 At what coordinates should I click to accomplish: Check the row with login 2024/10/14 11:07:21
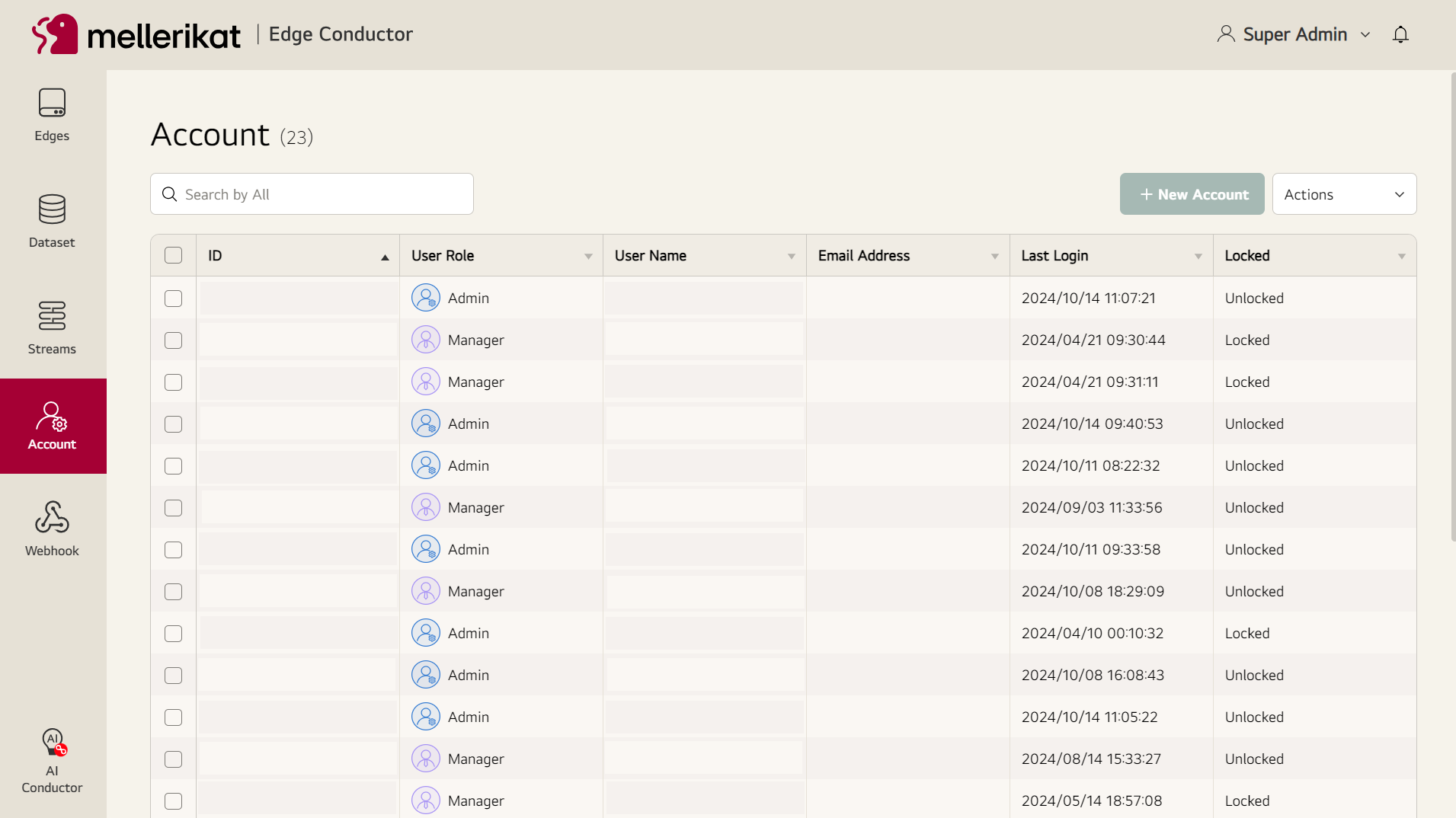(174, 299)
